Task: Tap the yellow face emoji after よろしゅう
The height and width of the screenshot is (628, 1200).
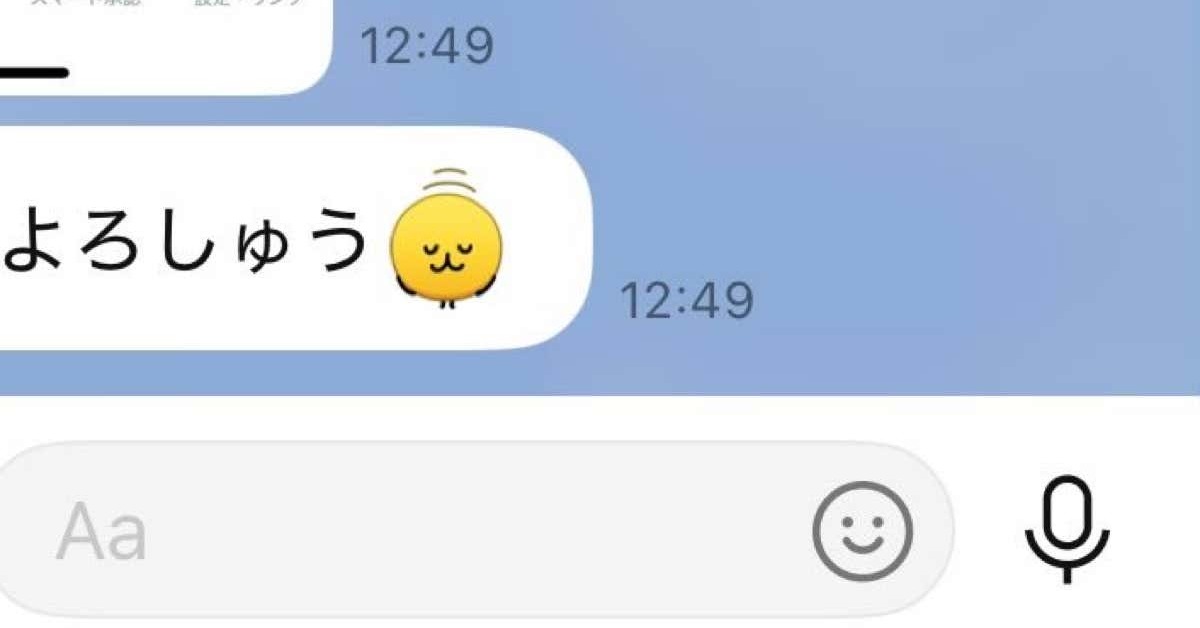Action: 446,241
